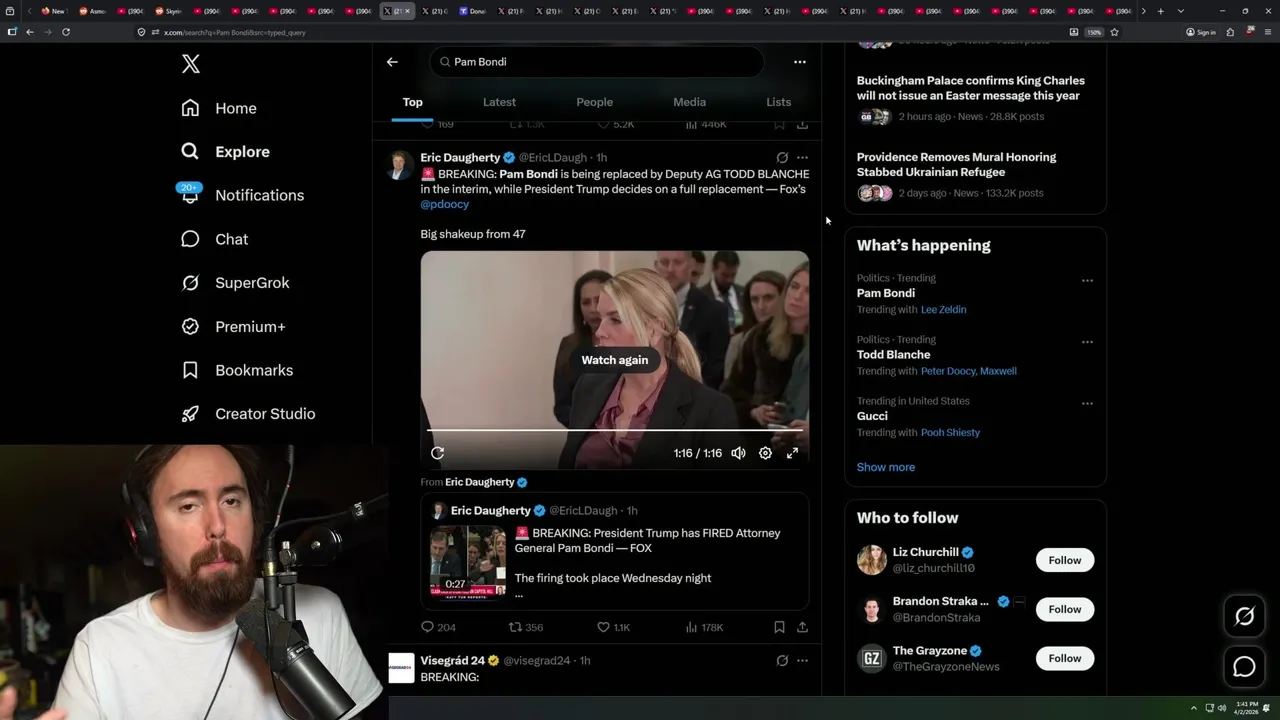Click the replay icon in video controls
Image resolution: width=1280 pixels, height=720 pixels.
coord(437,453)
